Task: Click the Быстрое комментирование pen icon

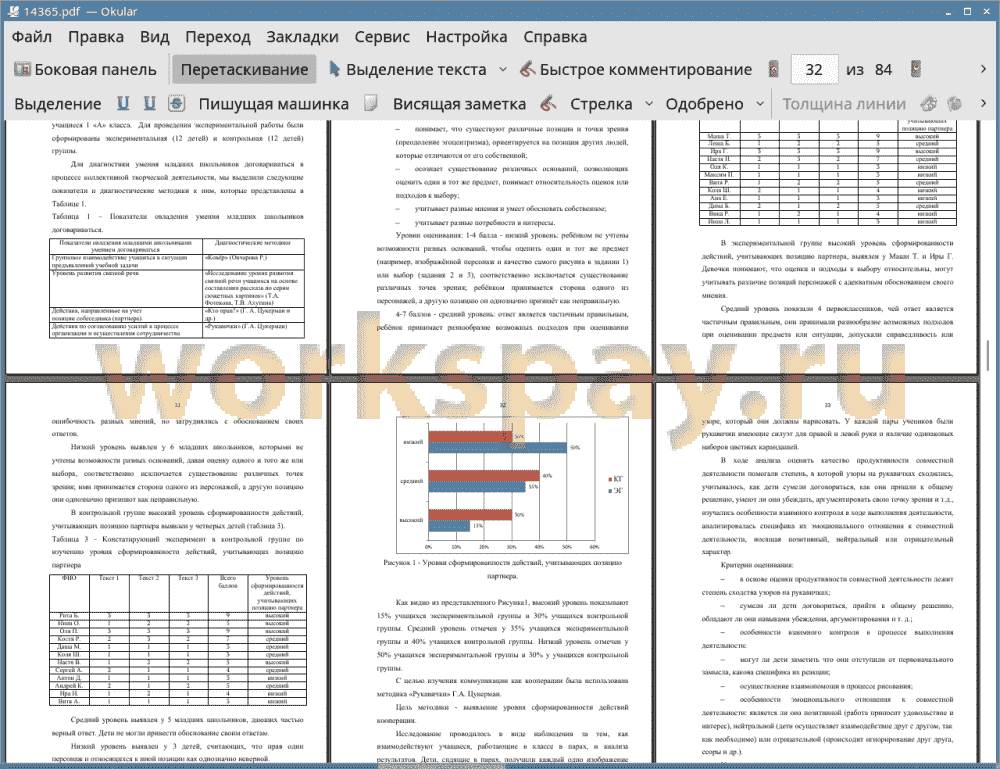Action: (527, 69)
